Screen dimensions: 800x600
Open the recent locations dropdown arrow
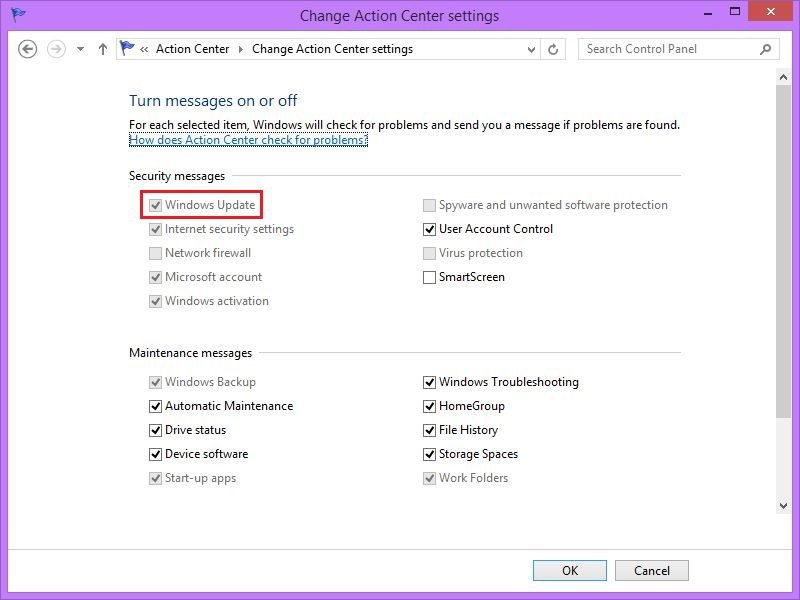80,49
